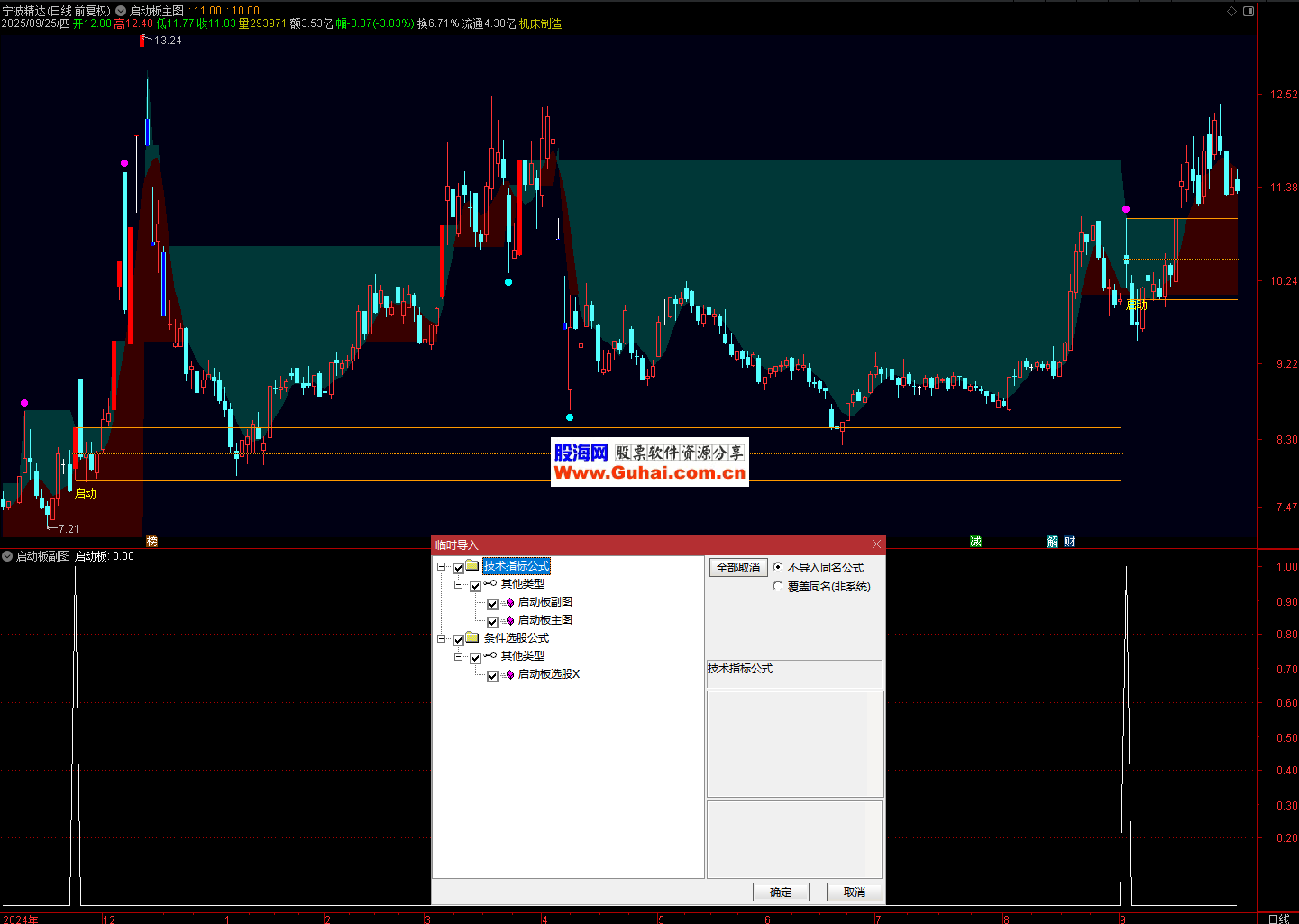
Task: Close the 临时导入 dialog
Action: (876, 544)
